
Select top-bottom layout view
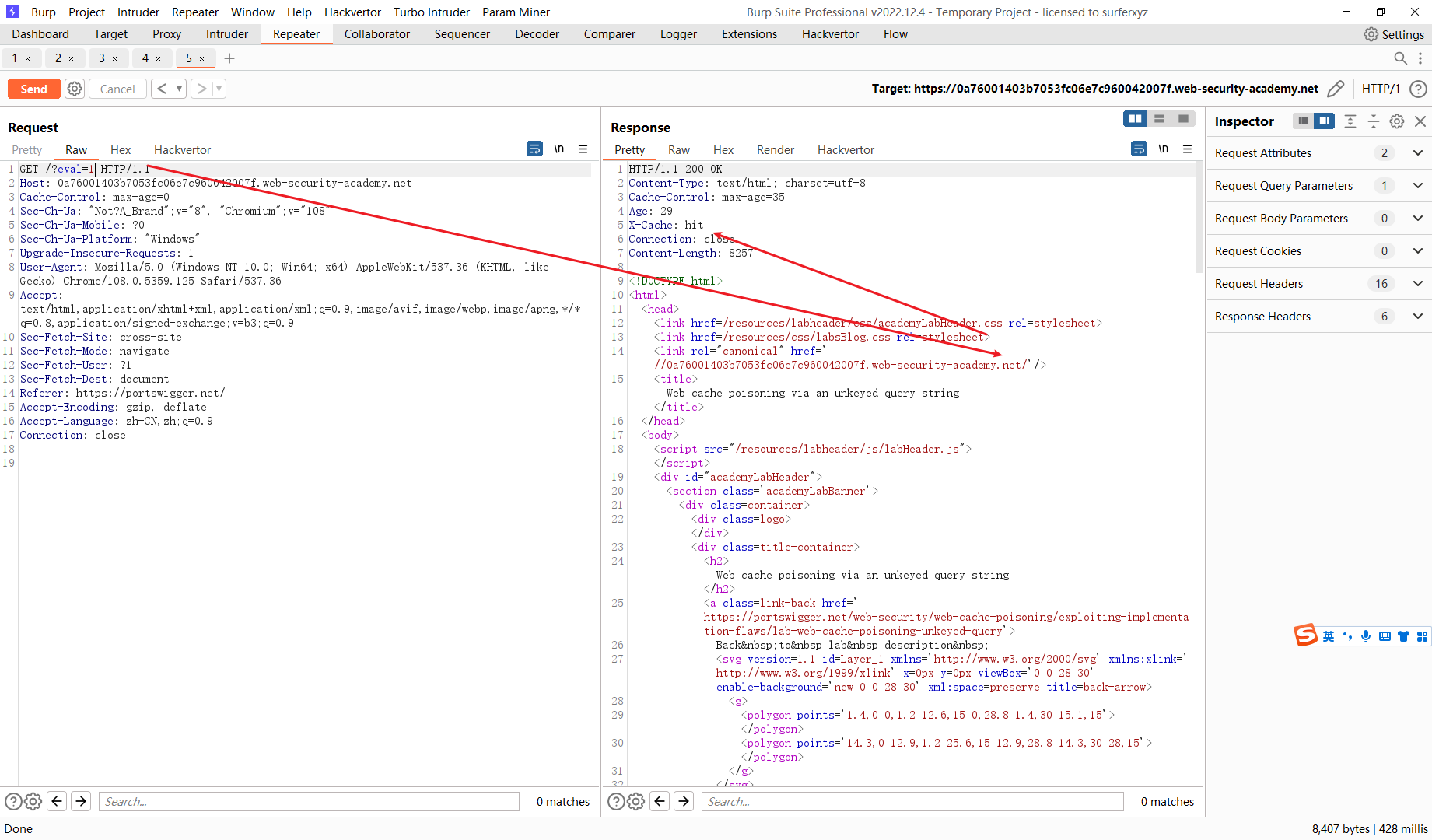point(1160,119)
